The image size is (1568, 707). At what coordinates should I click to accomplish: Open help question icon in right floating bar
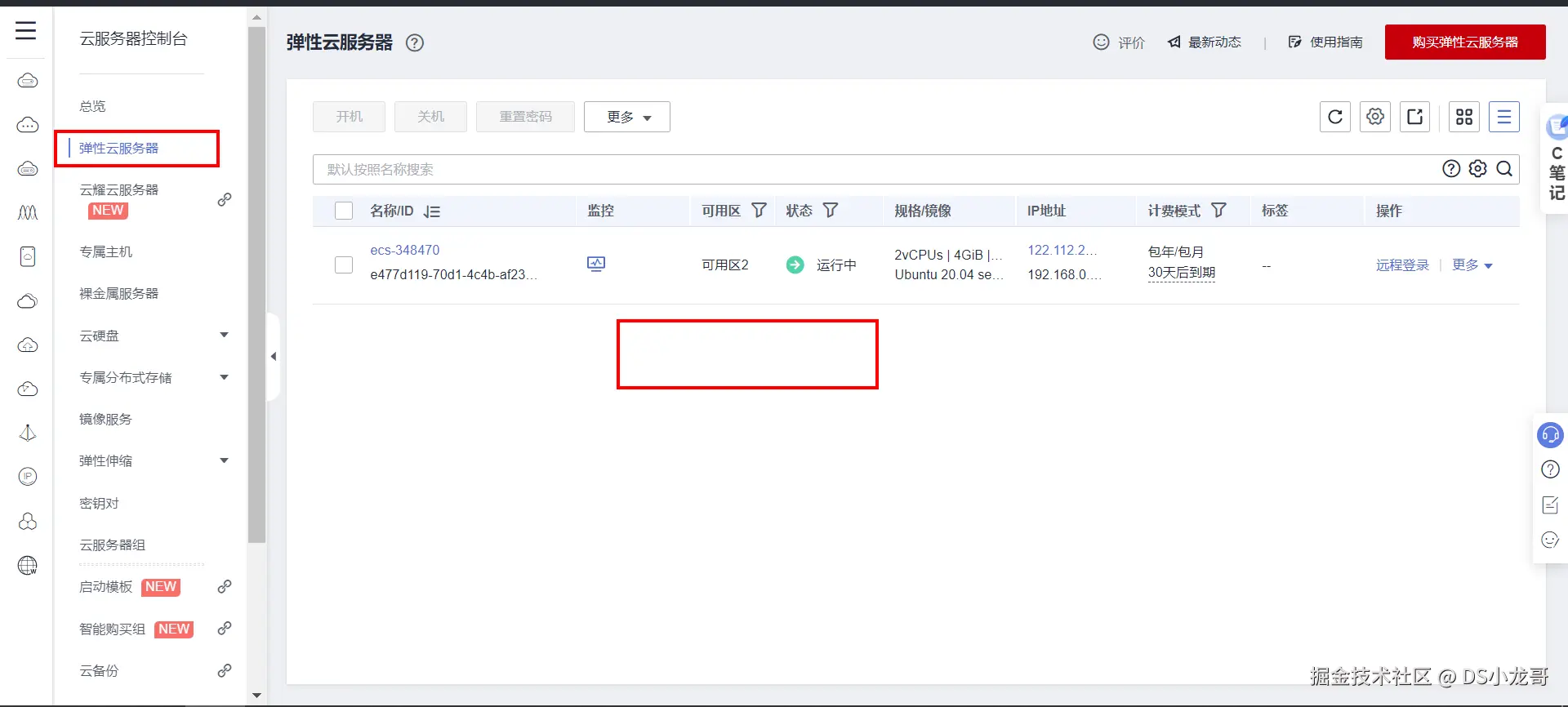1550,469
